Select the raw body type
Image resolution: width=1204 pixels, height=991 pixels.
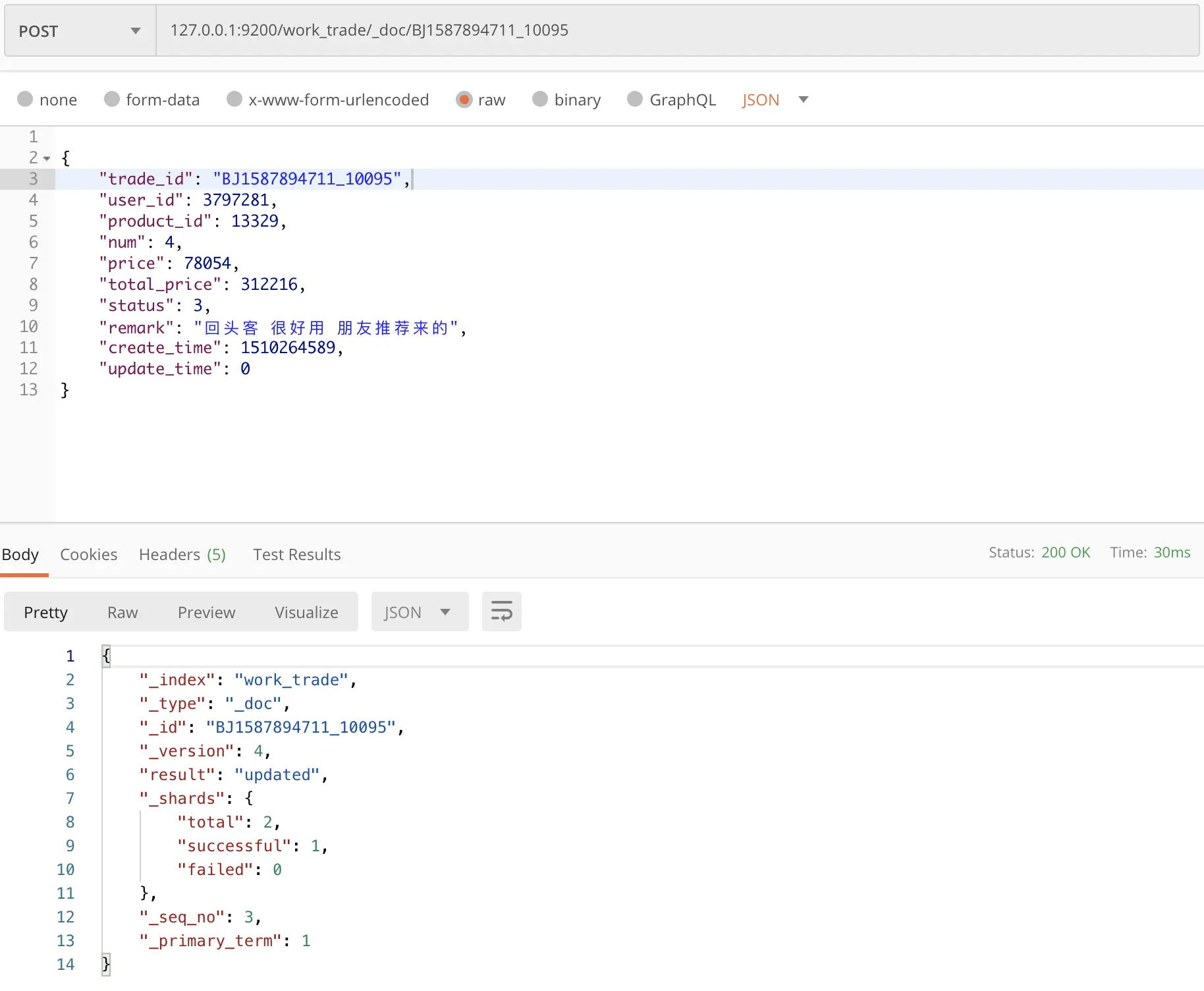click(481, 99)
